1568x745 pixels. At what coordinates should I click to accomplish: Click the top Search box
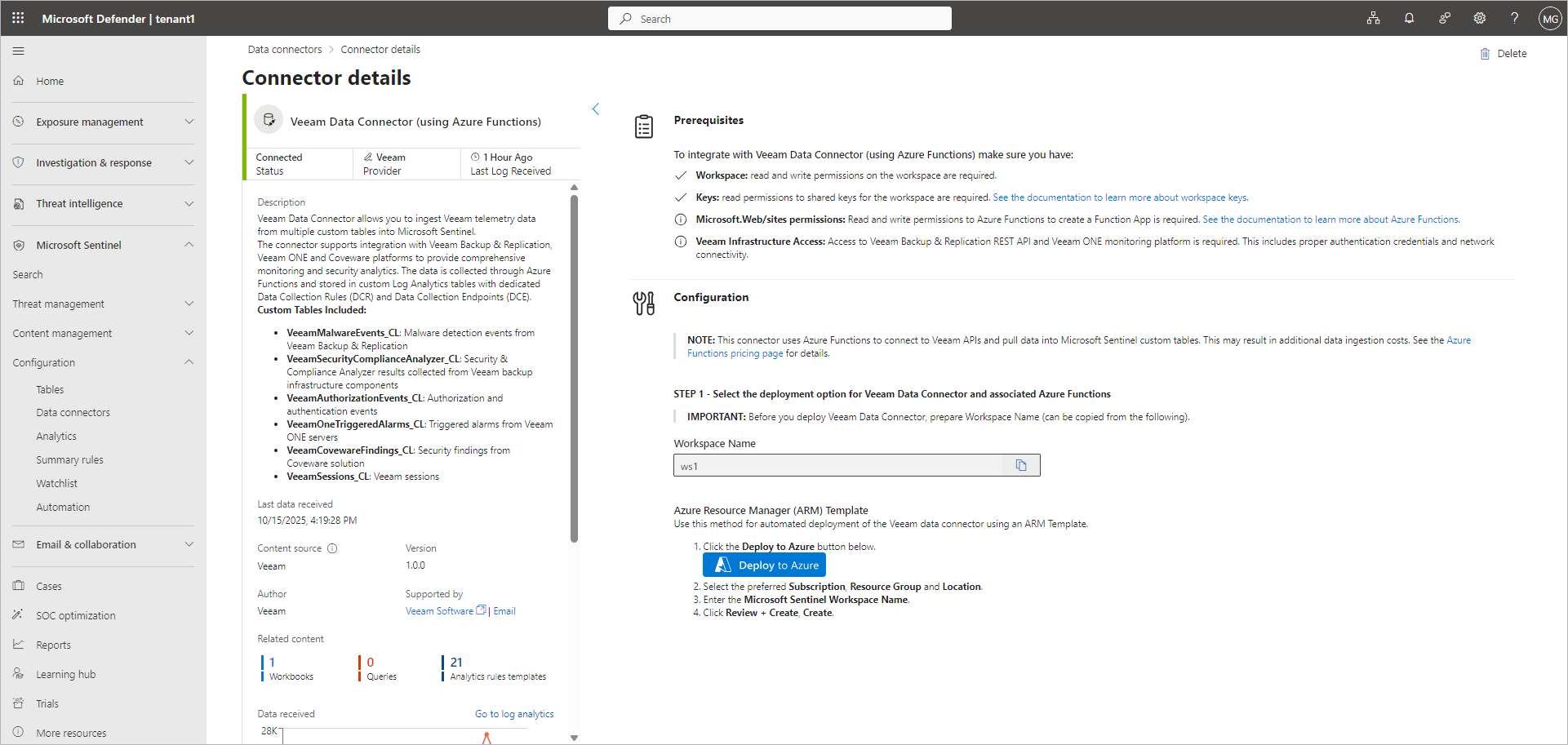pyautogui.click(x=780, y=19)
